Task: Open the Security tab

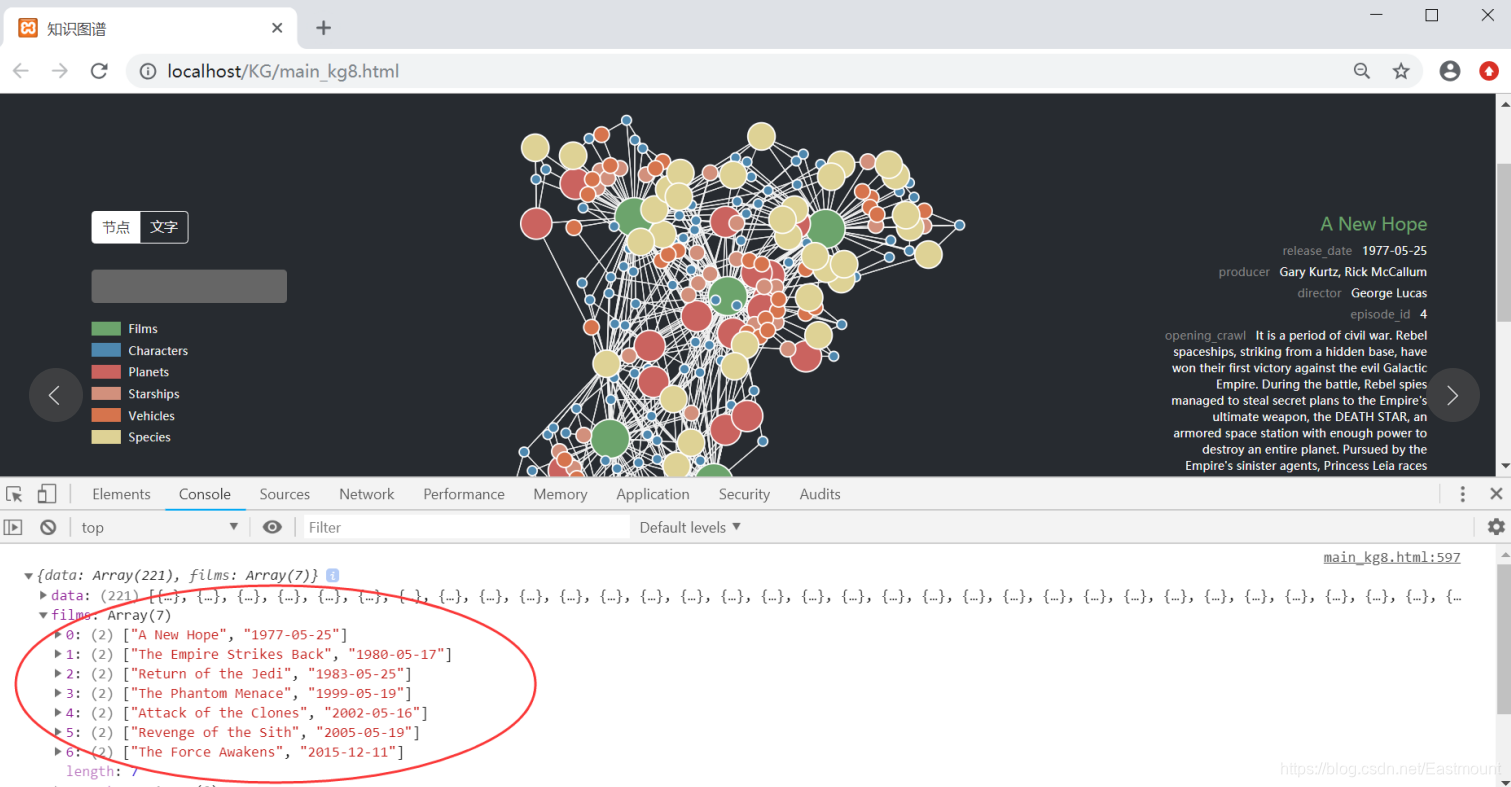Action: click(x=744, y=494)
